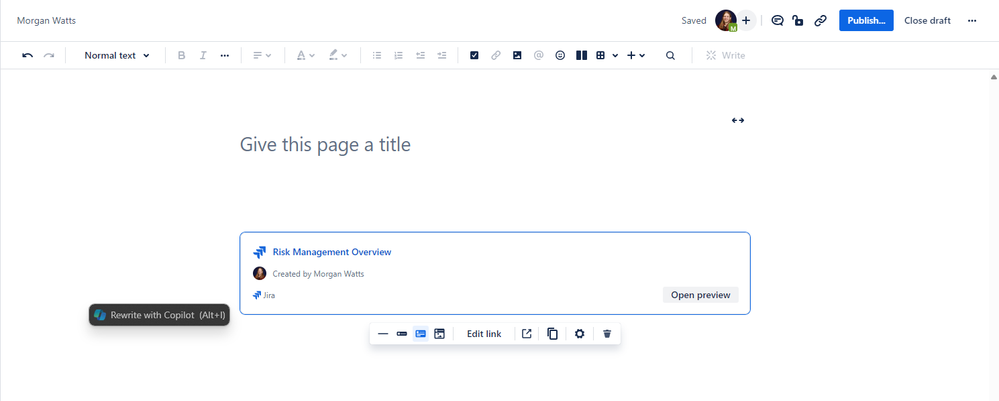Display link as inline view

401,334
